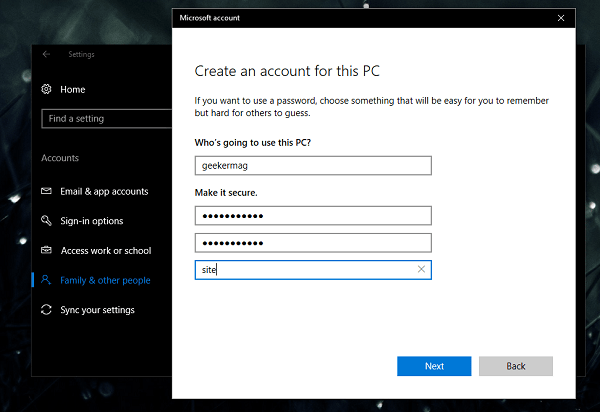Click the Email & app accounts envelope icon
This screenshot has height=412, width=600.
pos(46,191)
